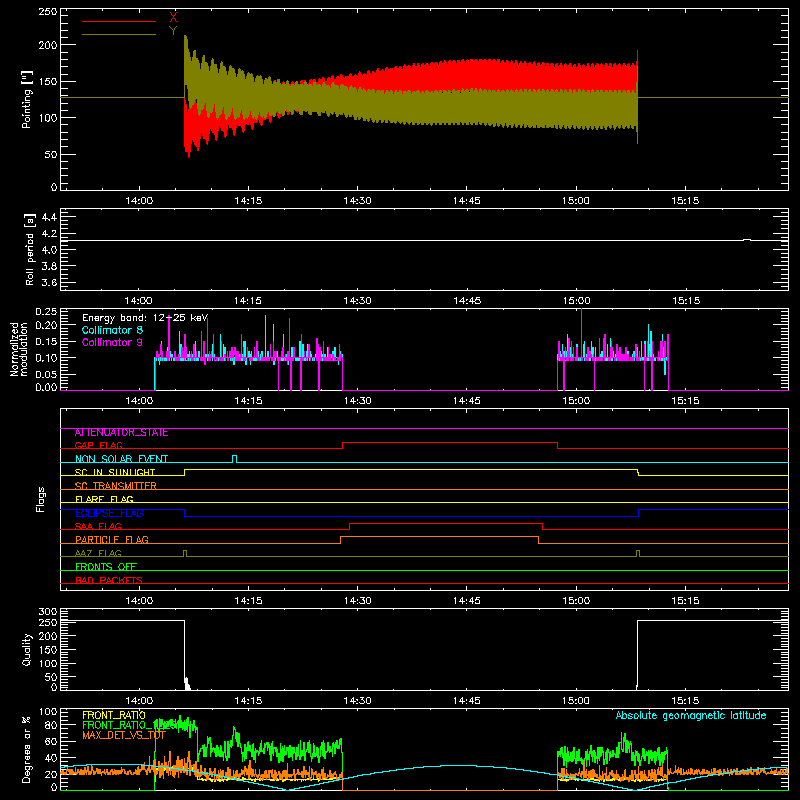Click the FLARE_FLAG label

pyautogui.click(x=104, y=499)
